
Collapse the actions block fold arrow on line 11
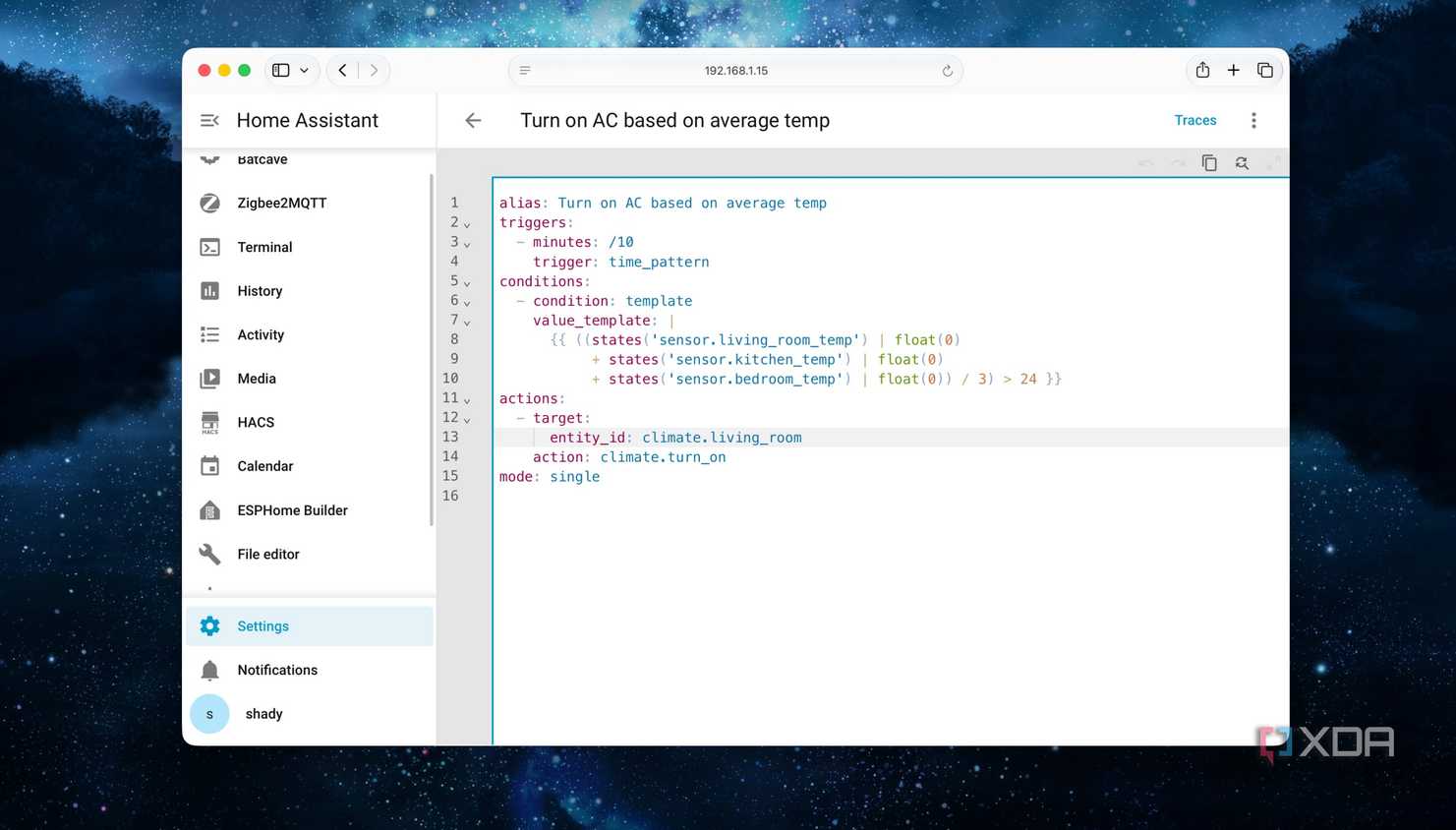467,400
